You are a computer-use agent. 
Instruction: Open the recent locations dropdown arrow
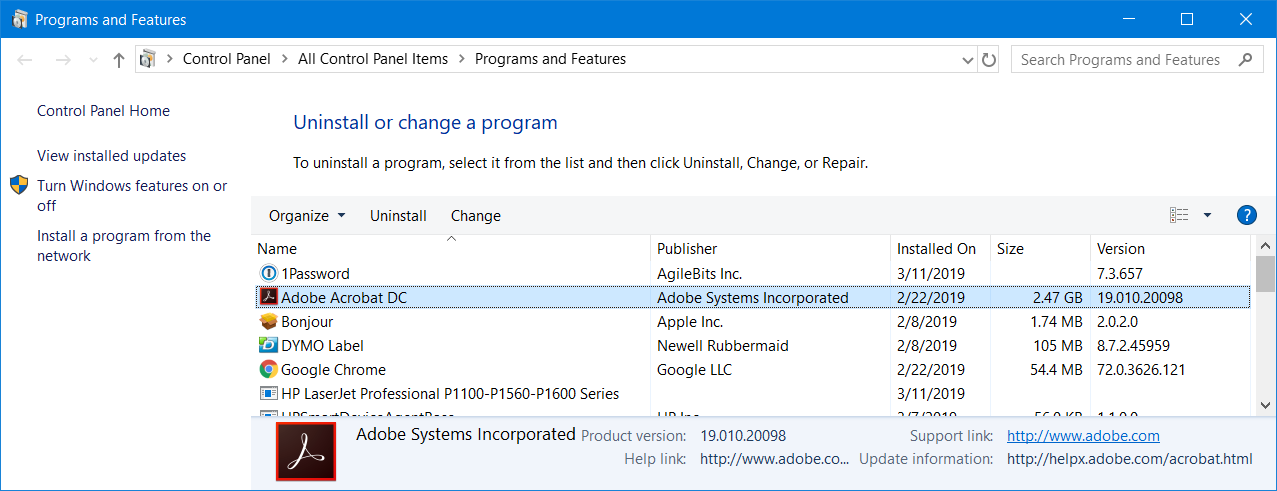(94, 60)
